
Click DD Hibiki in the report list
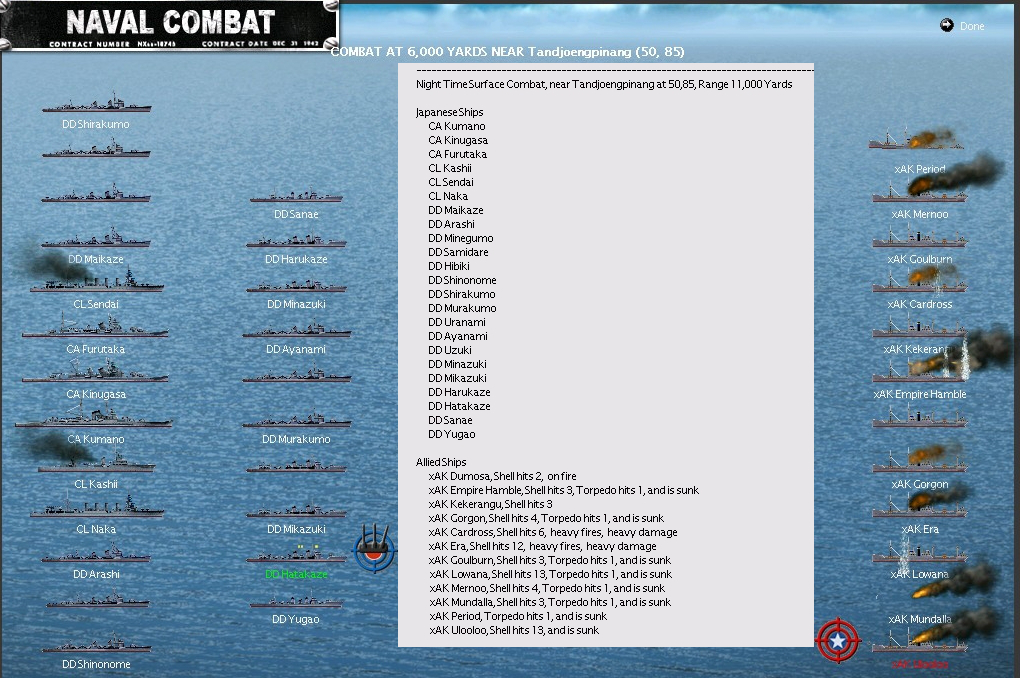[449, 266]
